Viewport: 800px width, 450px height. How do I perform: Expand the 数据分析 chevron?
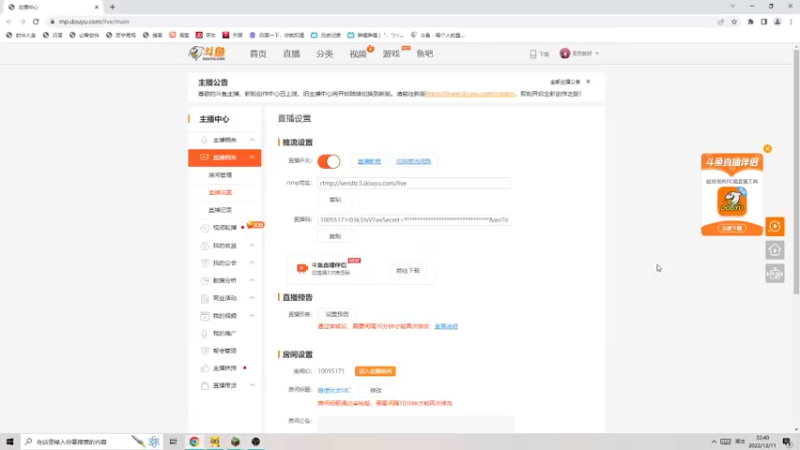tap(252, 281)
